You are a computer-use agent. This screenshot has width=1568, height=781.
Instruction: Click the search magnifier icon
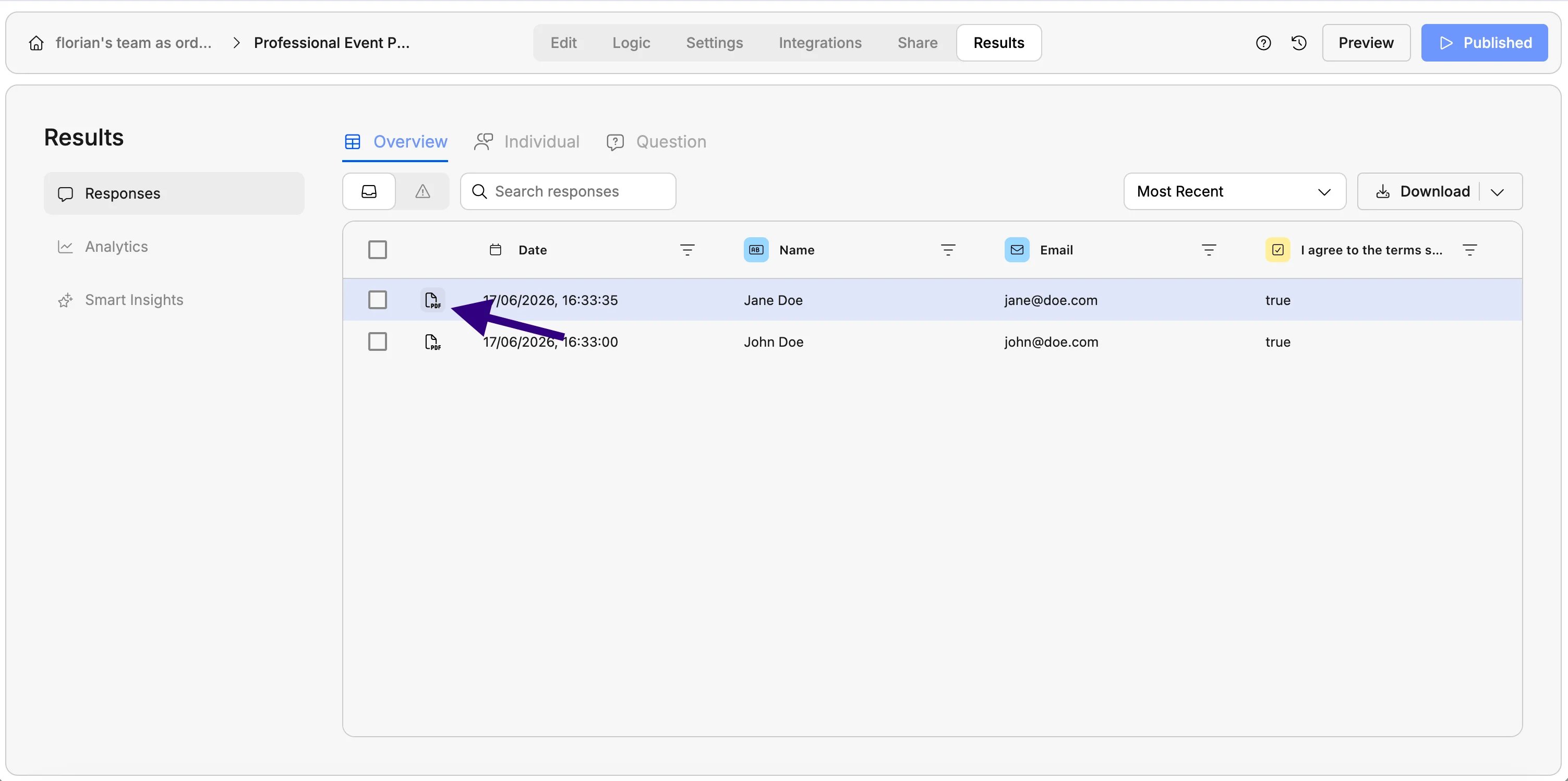480,192
